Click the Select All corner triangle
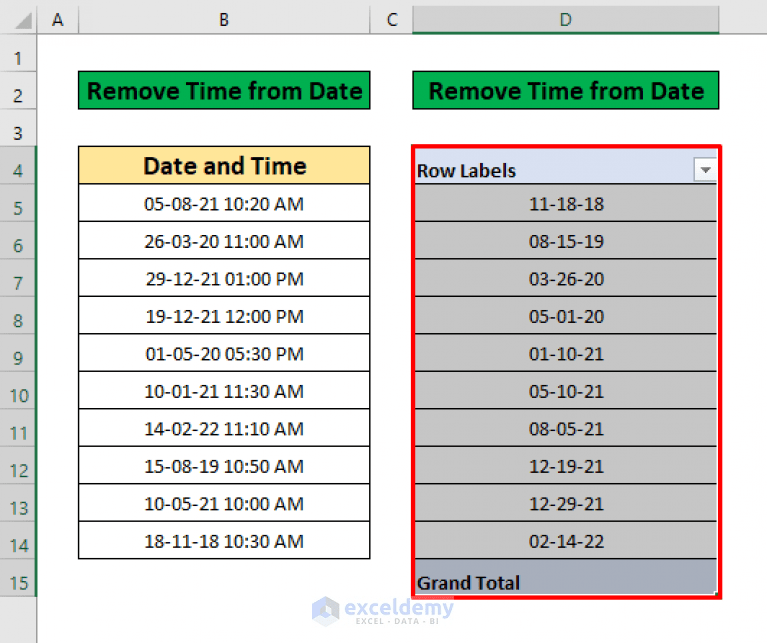The height and width of the screenshot is (643, 767). [x=22, y=21]
